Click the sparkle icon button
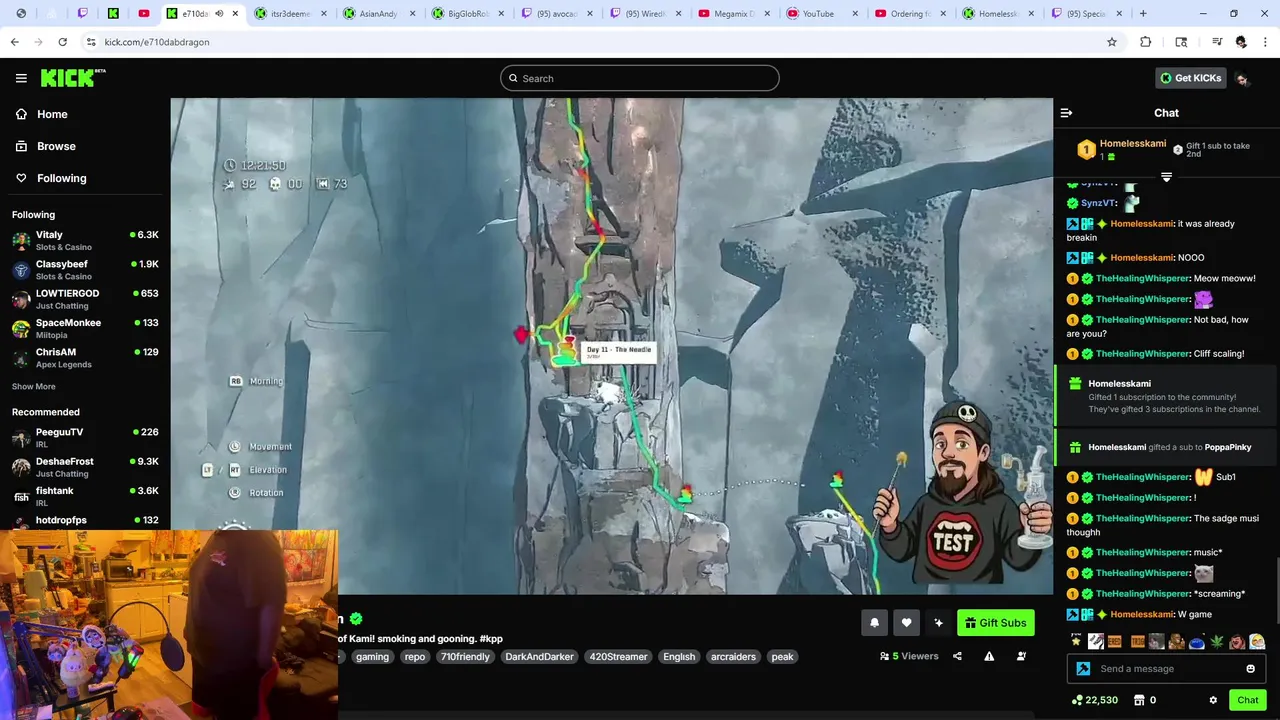Screen dimensions: 1280x720 [938, 623]
